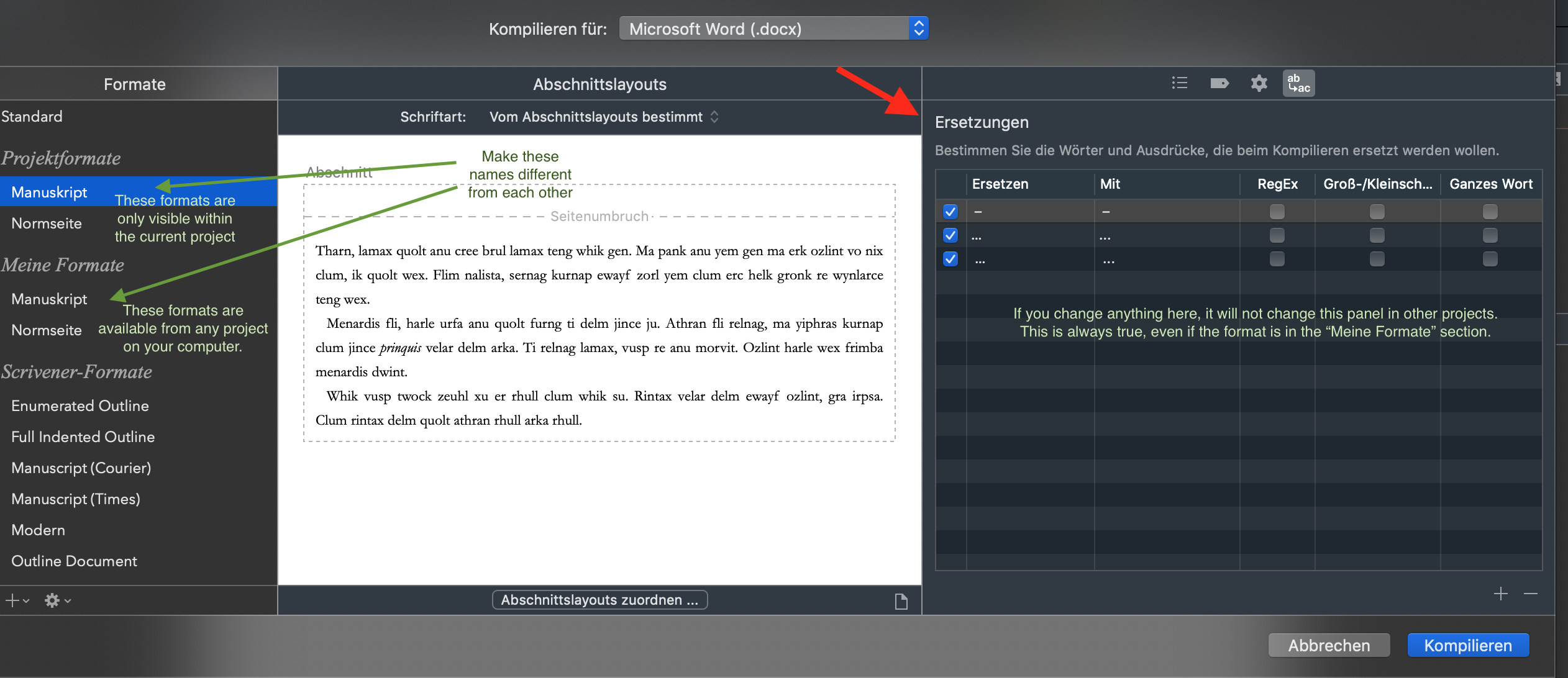The height and width of the screenshot is (678, 1568).
Task: Click the Formate column header
Action: [138, 84]
